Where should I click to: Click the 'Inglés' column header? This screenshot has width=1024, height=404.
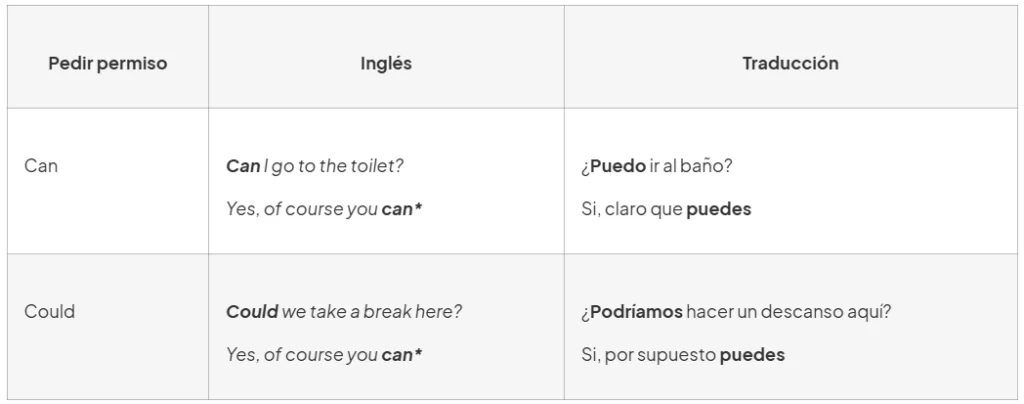click(x=386, y=63)
